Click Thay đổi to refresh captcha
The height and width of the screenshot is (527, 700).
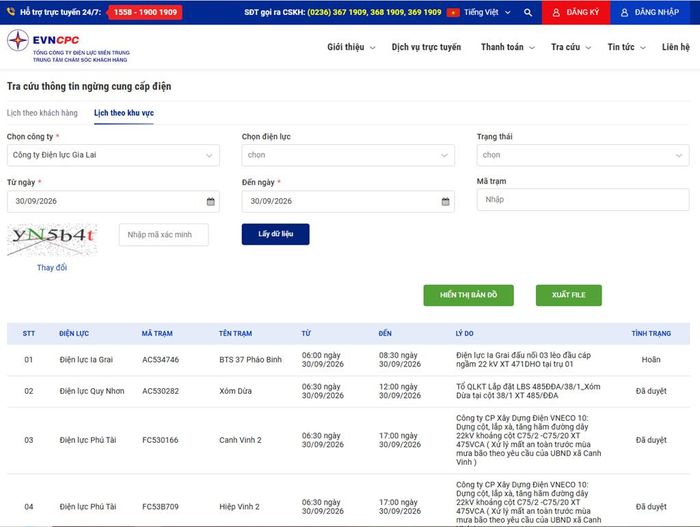pos(52,268)
